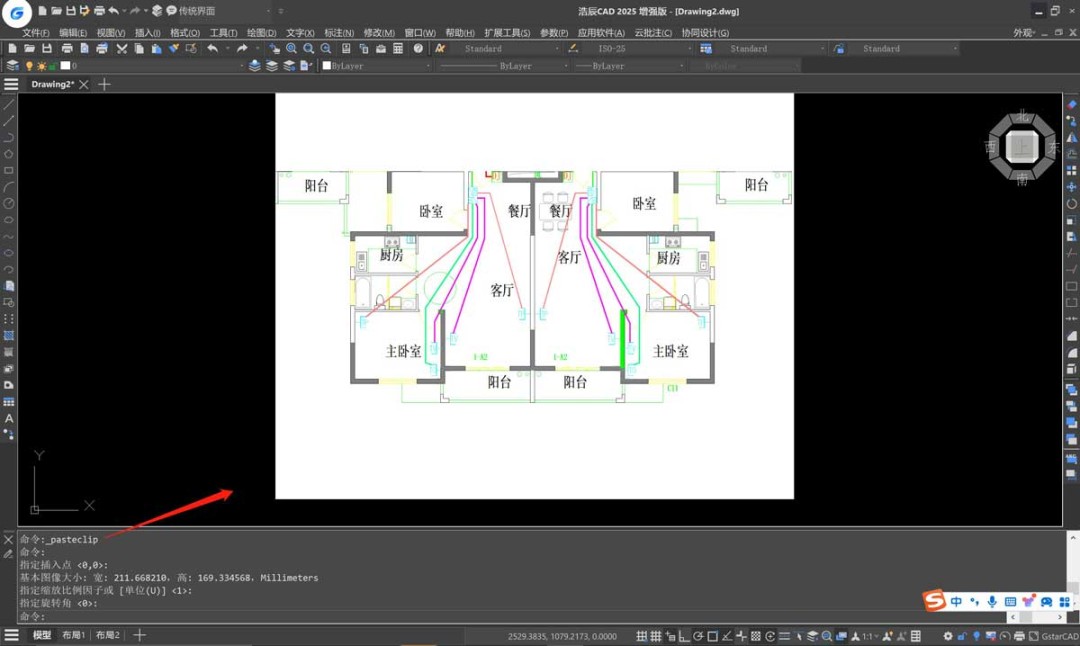
Task: Switch to the 布局1 layout tab
Action: pos(74,635)
